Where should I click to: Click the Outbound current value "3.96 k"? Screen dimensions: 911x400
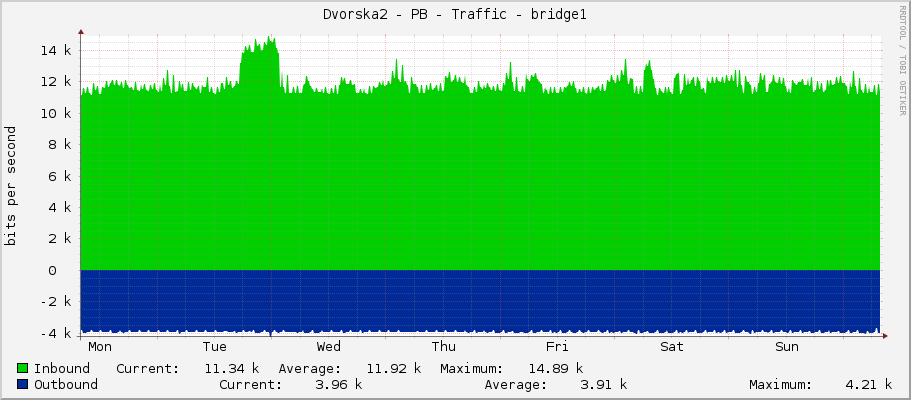338,384
